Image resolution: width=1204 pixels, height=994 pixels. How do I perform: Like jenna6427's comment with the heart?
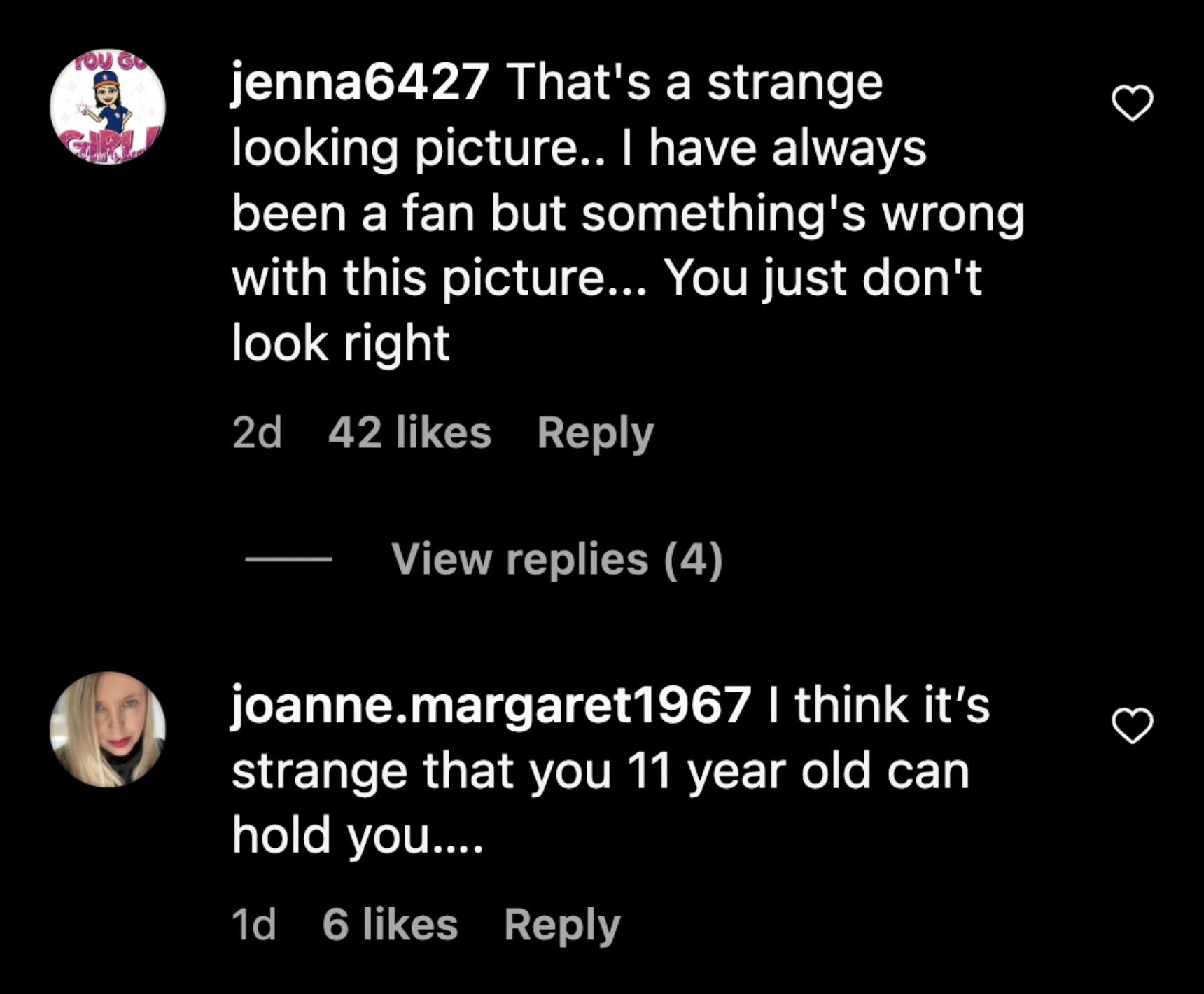point(1132,104)
